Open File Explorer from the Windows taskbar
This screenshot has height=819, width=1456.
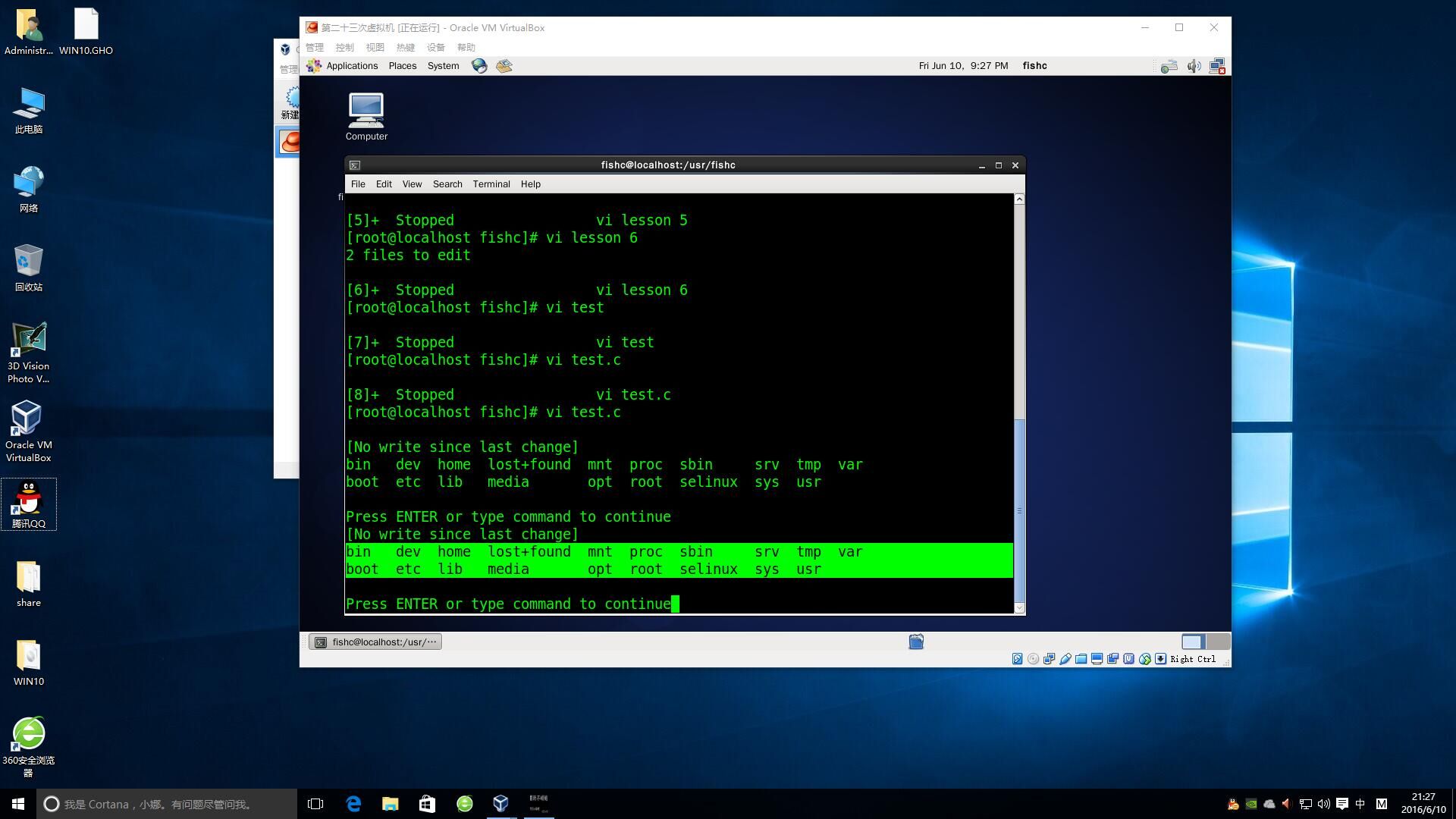pyautogui.click(x=390, y=804)
